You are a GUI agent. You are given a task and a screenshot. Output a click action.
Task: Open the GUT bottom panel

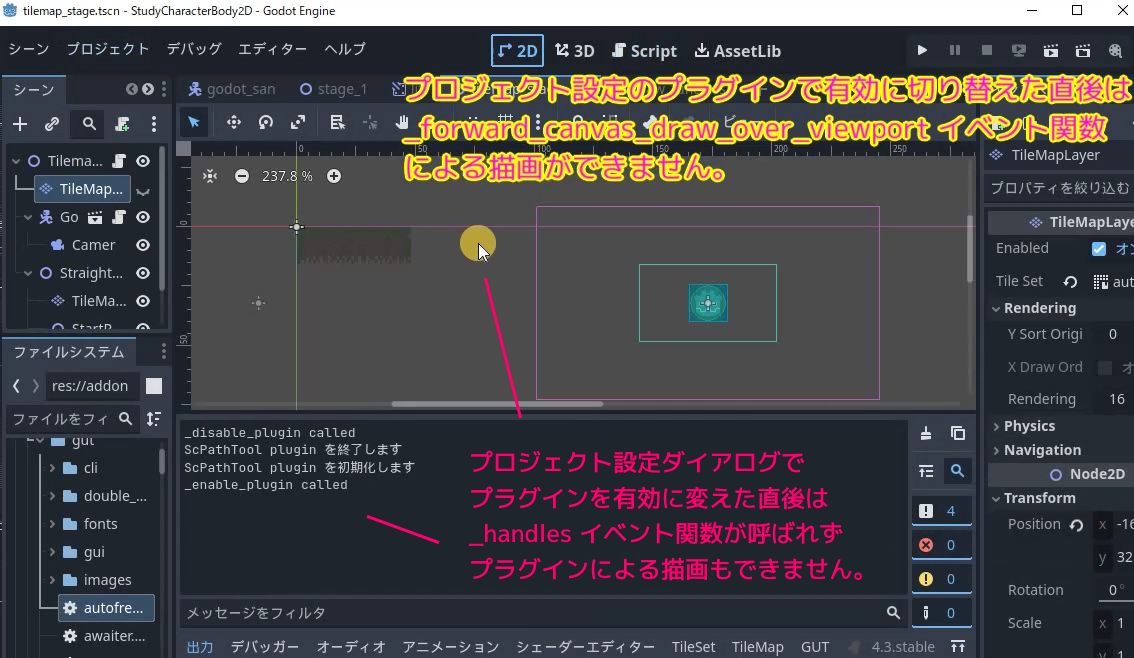[x=815, y=647]
